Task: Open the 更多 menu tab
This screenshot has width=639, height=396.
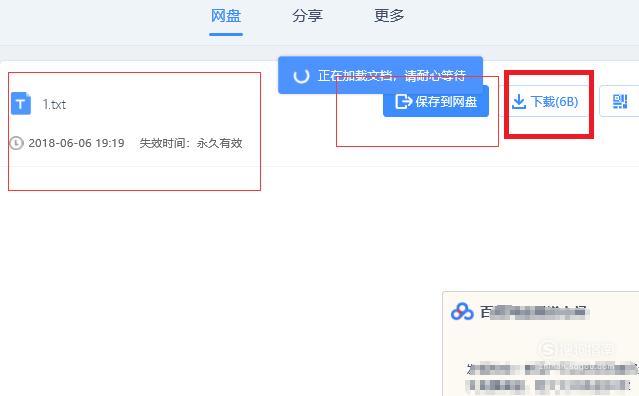Action: pos(389,16)
